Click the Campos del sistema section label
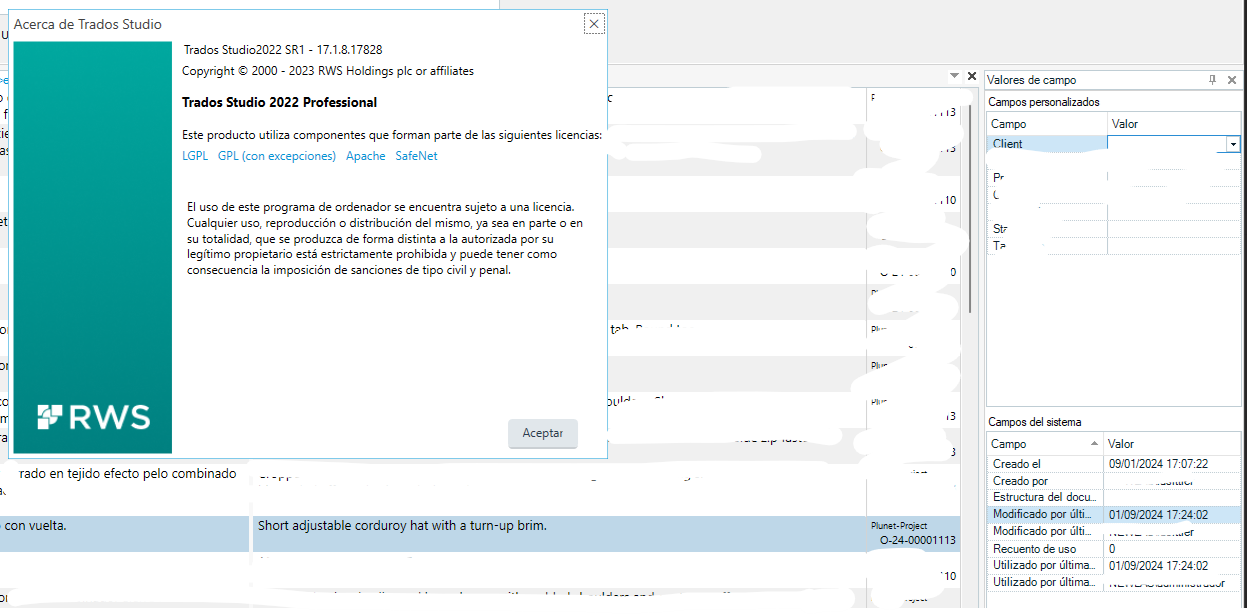The width and height of the screenshot is (1247, 615). click(x=1035, y=422)
